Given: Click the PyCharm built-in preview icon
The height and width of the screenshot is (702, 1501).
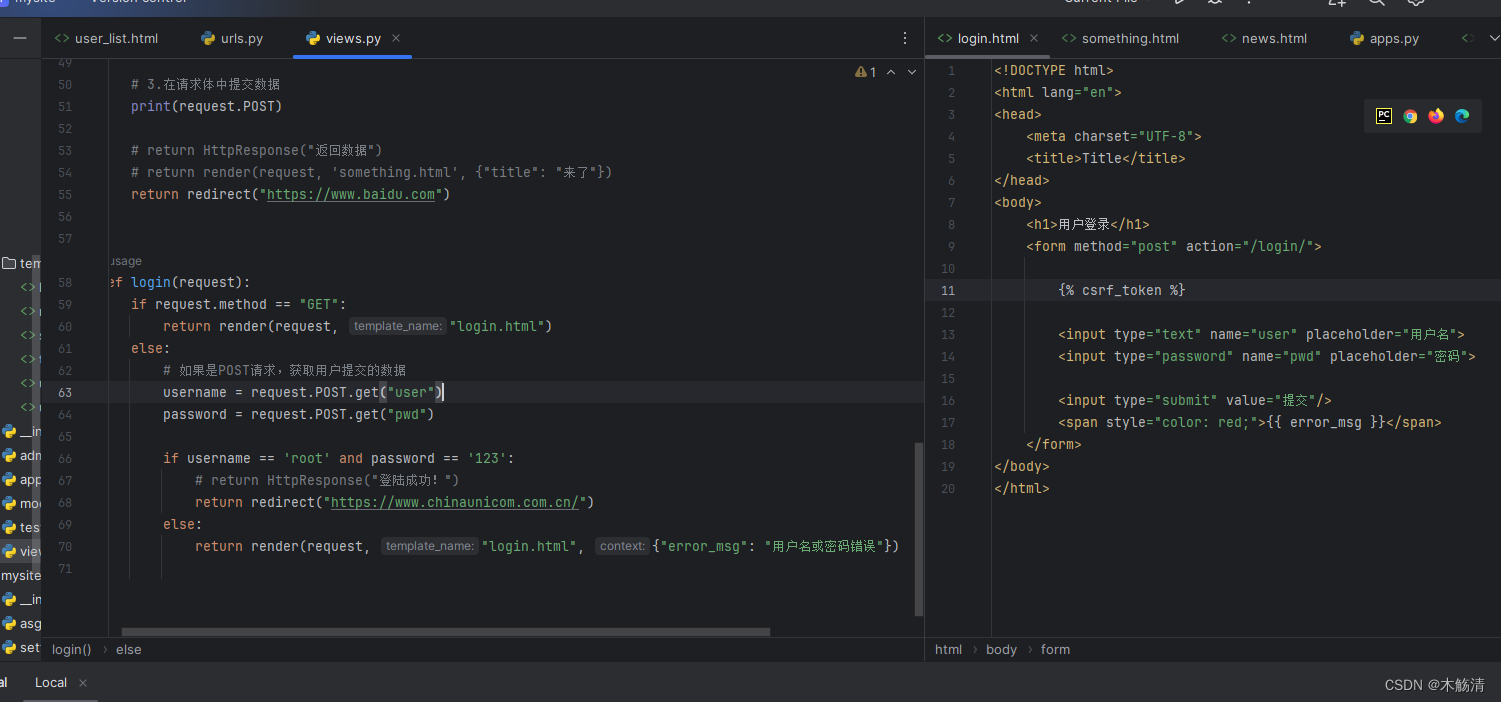Looking at the screenshot, I should pyautogui.click(x=1384, y=116).
